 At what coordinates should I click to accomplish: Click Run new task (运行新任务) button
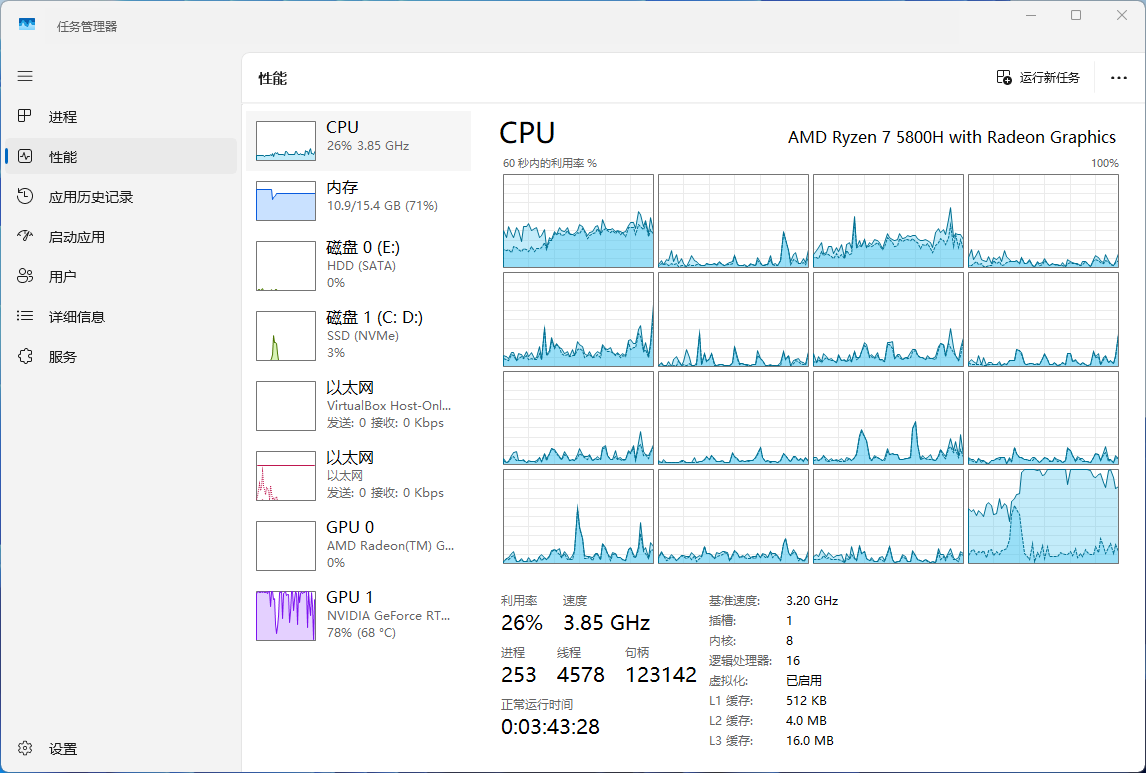pos(1038,78)
